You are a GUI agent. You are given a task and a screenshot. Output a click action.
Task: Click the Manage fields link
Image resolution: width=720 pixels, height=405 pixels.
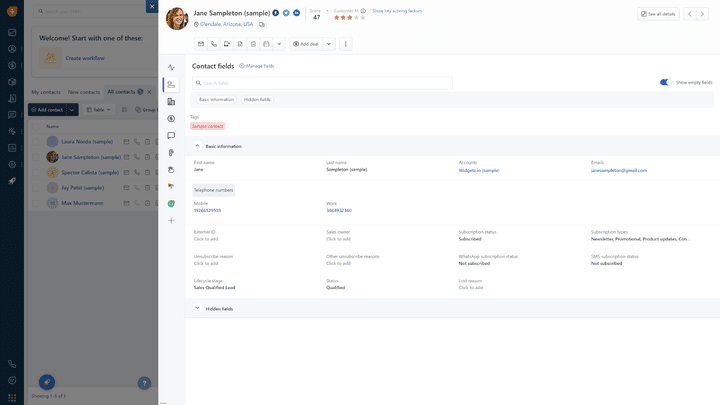[x=257, y=66]
